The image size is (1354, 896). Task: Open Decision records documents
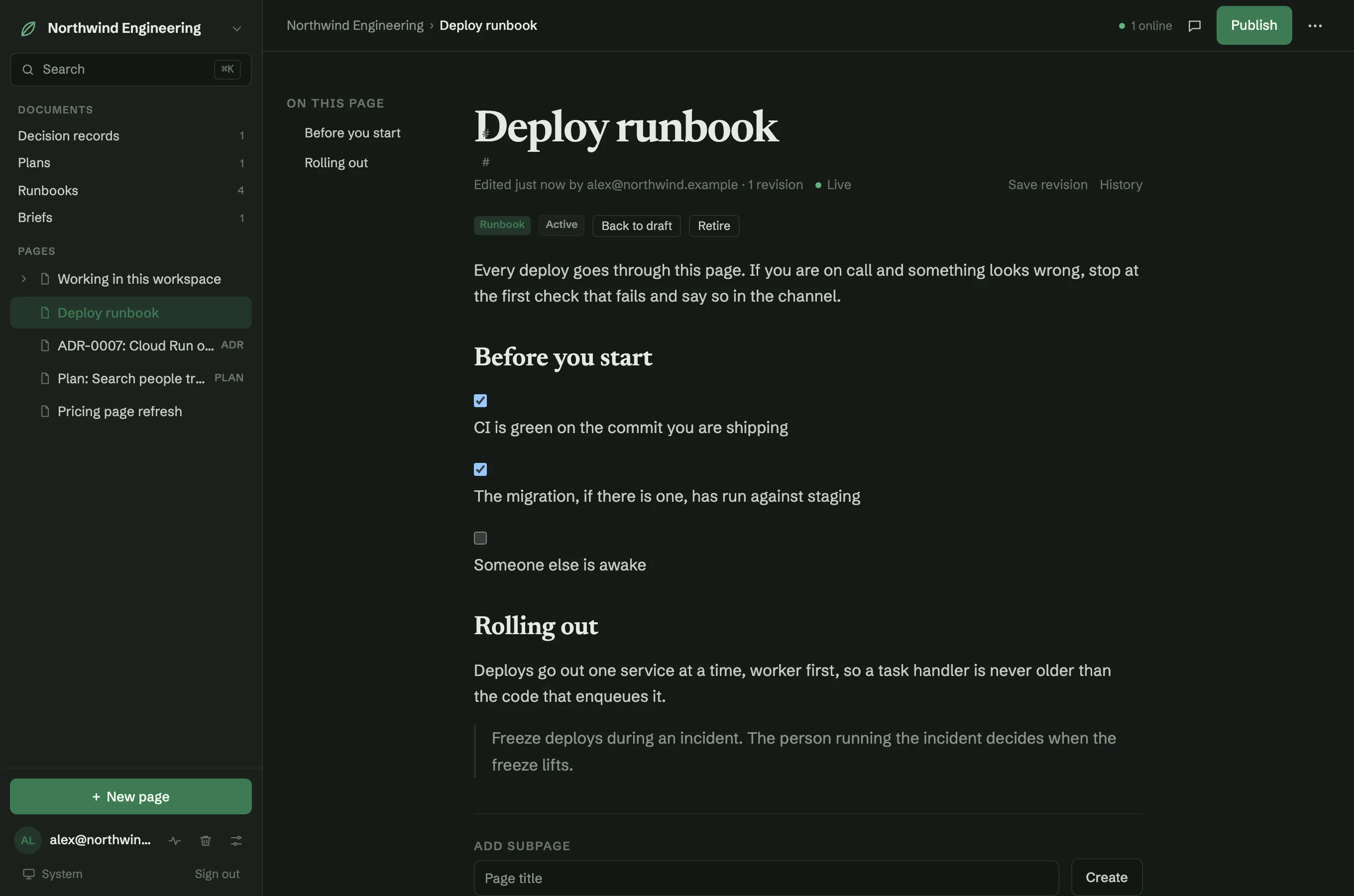coord(131,135)
